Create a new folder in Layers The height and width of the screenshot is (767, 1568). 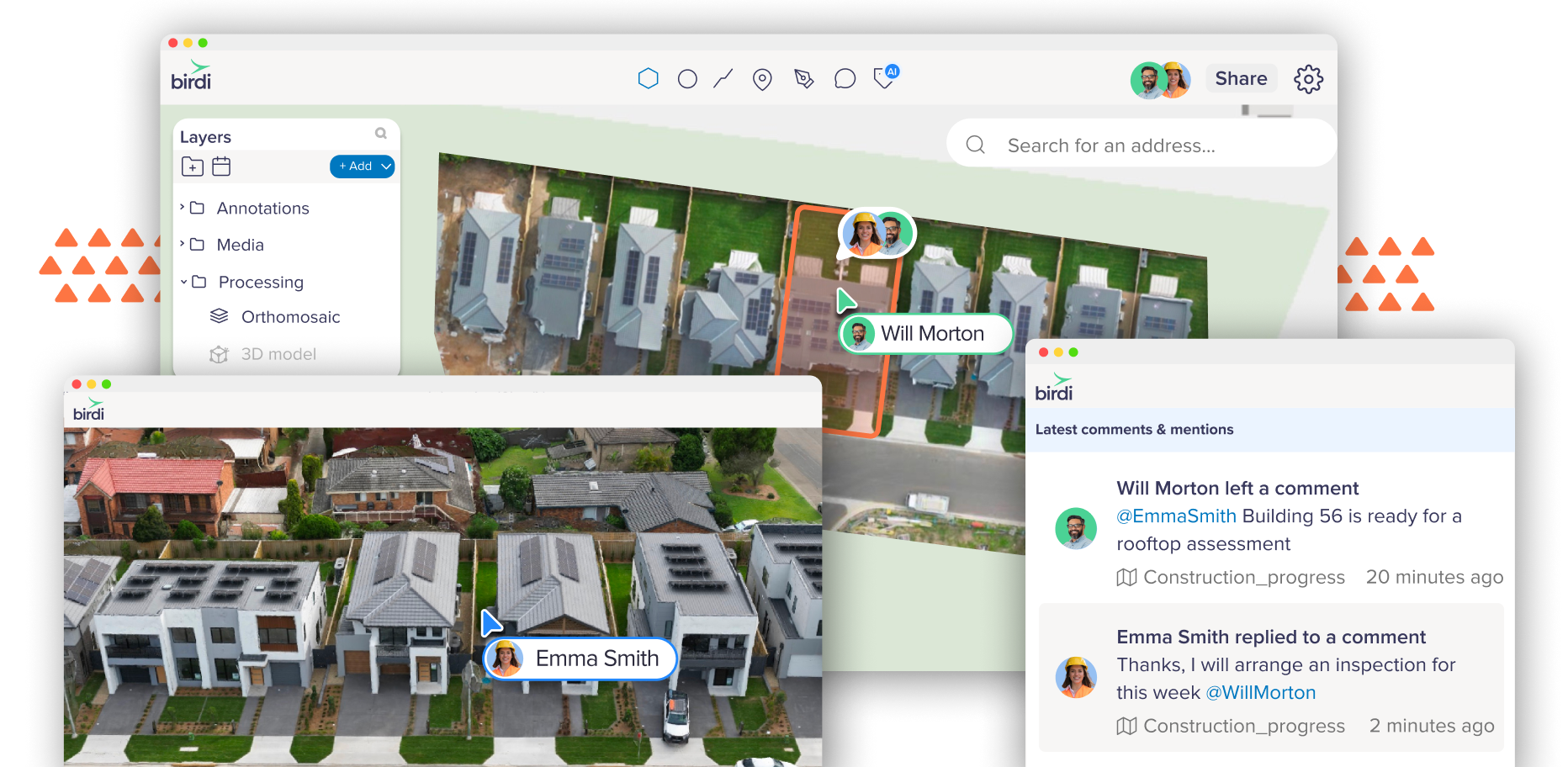click(193, 167)
